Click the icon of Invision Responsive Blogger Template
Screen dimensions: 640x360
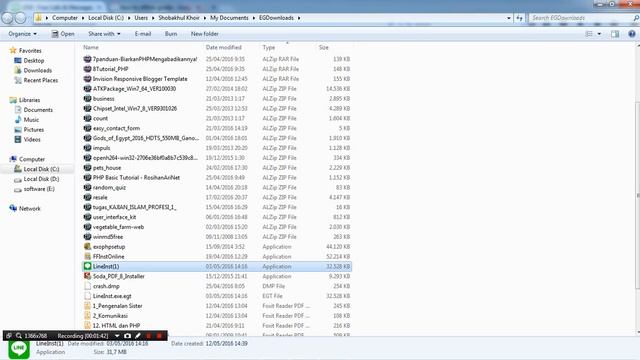coord(87,79)
